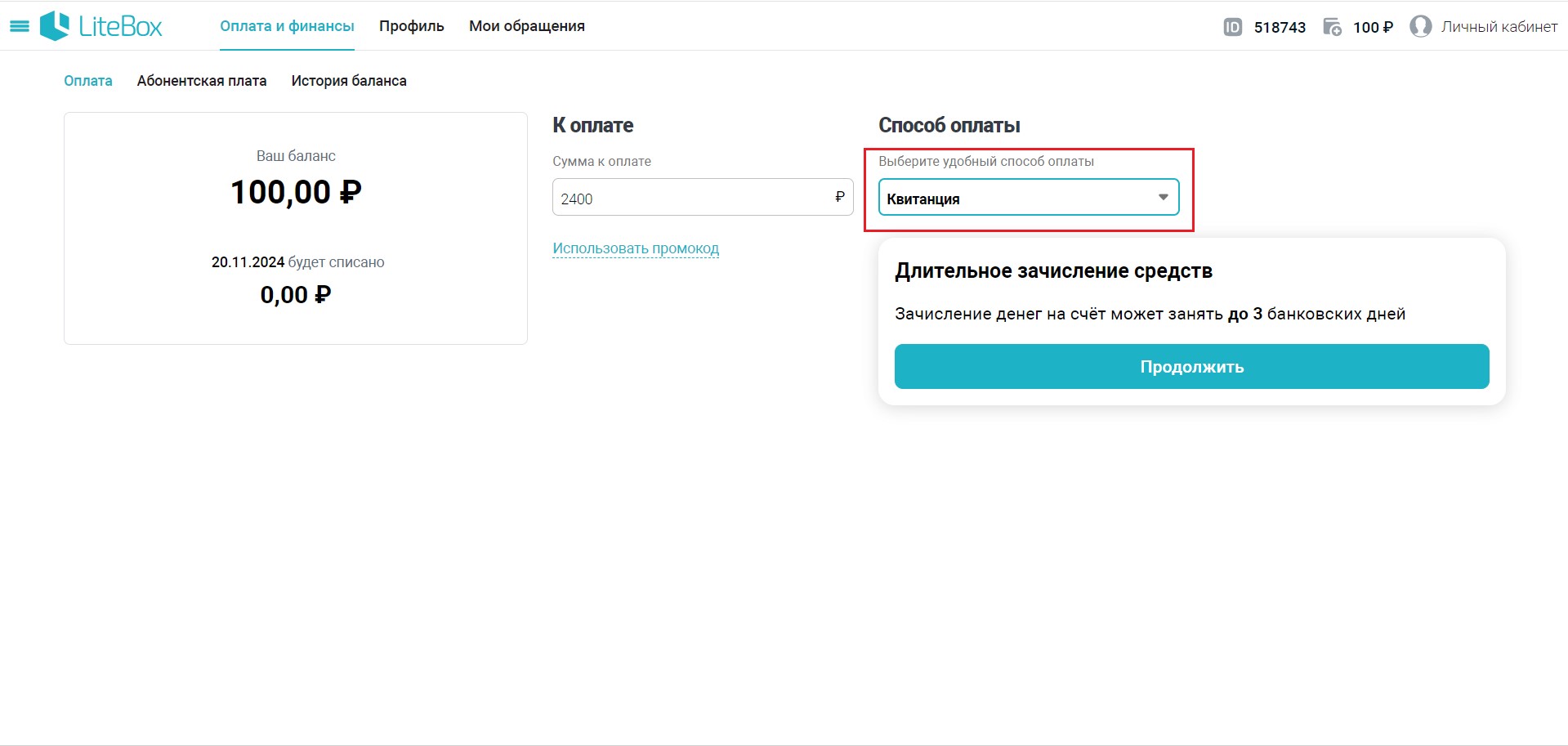Open the Оплата и финансы tab
This screenshot has width=1568, height=746.
[287, 26]
